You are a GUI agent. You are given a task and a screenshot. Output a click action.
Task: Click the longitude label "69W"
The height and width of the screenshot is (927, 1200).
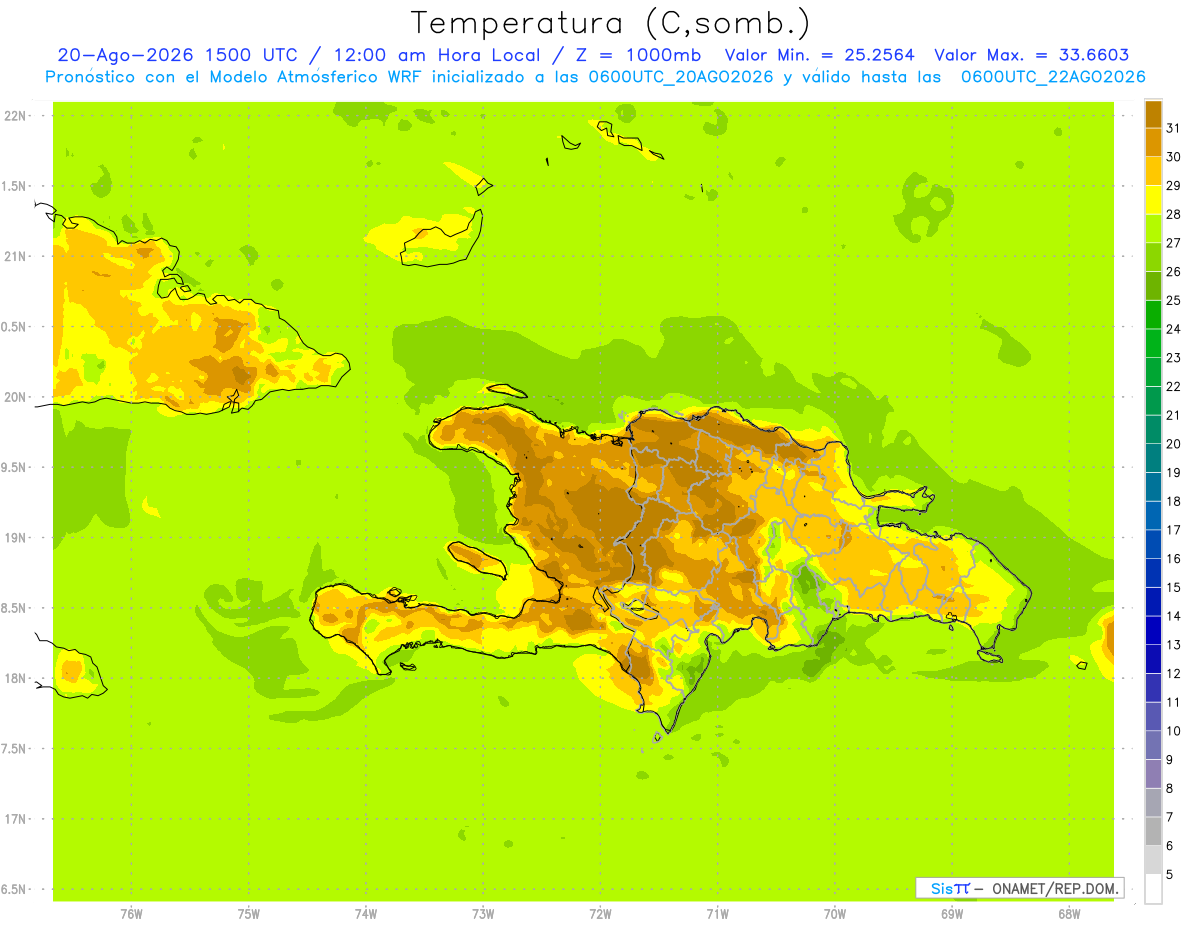click(952, 913)
